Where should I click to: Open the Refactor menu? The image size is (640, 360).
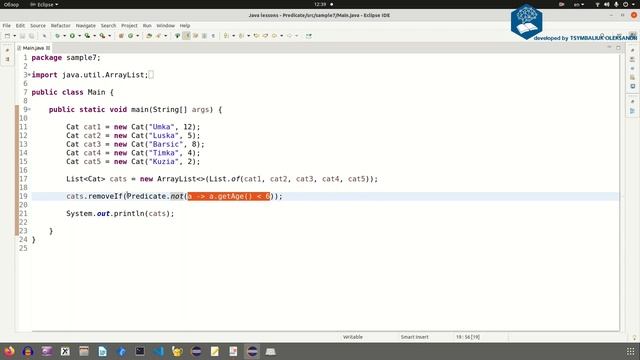[60, 25]
